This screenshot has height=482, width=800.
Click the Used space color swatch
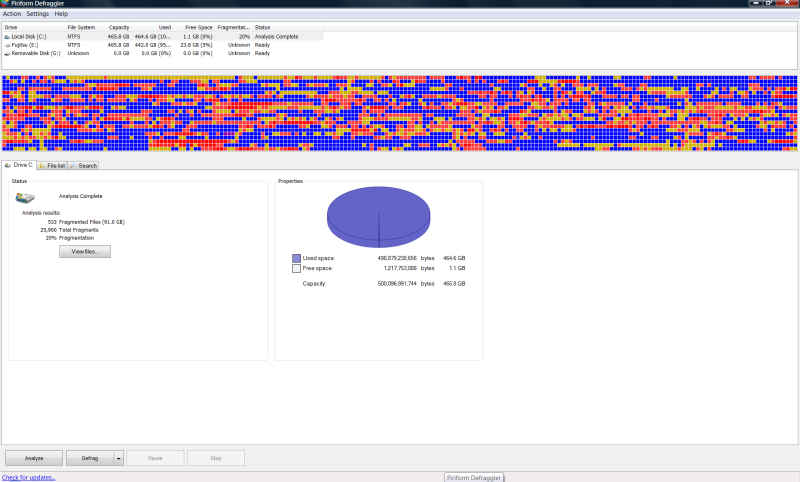296,259
